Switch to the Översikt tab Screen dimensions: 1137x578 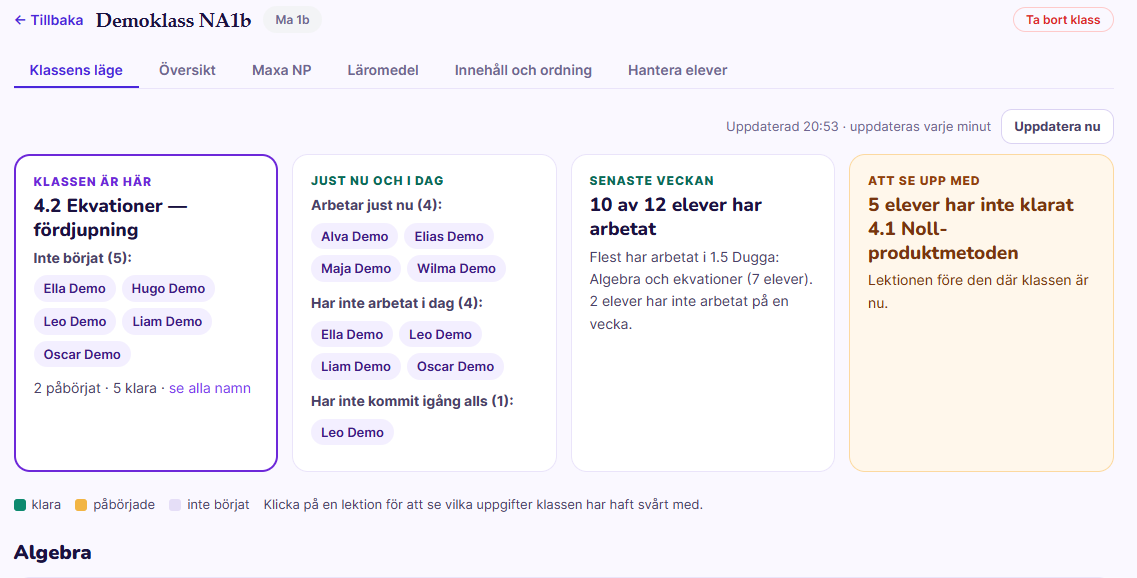coord(187,70)
